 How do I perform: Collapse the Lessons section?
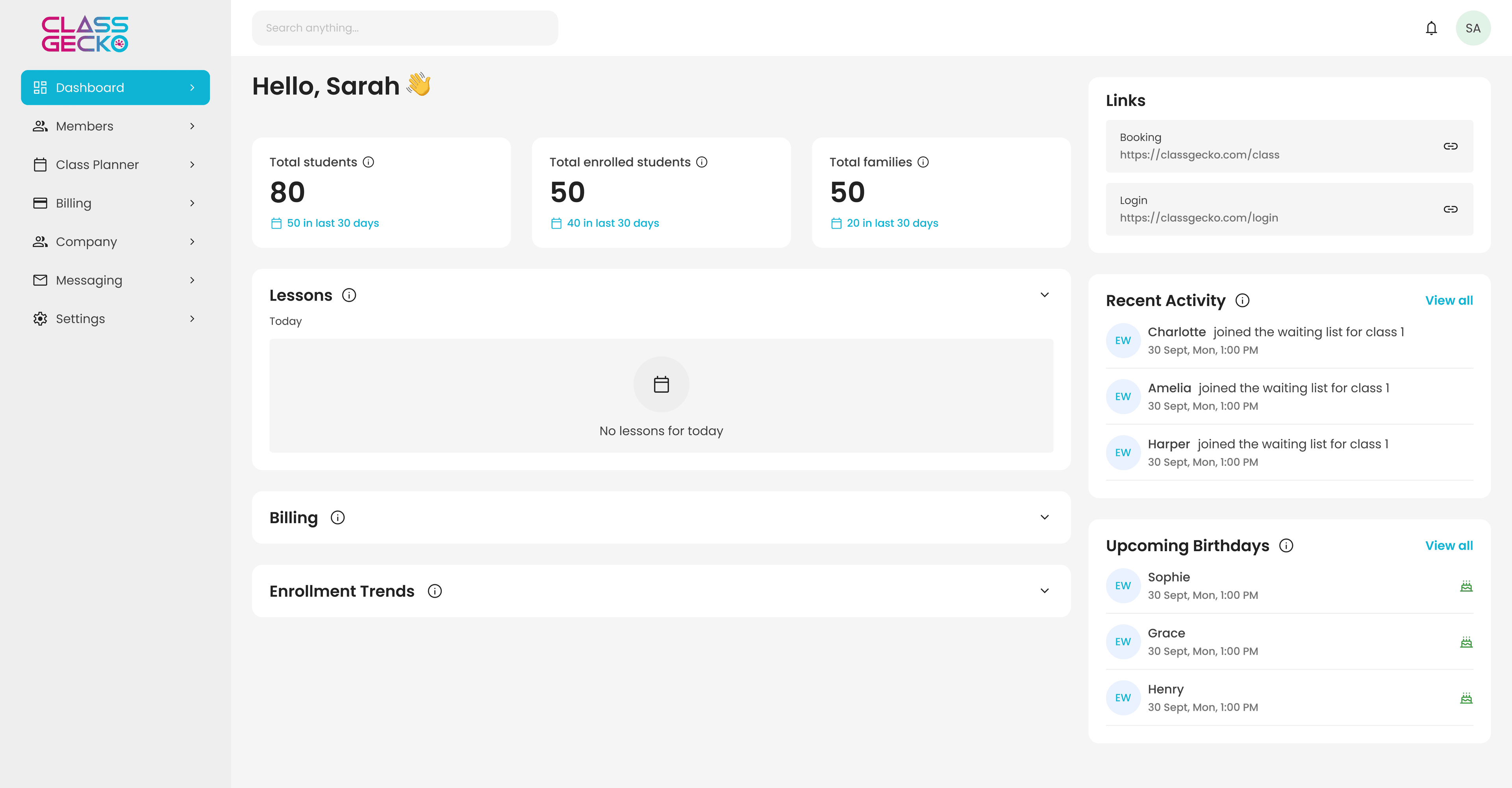click(1044, 295)
